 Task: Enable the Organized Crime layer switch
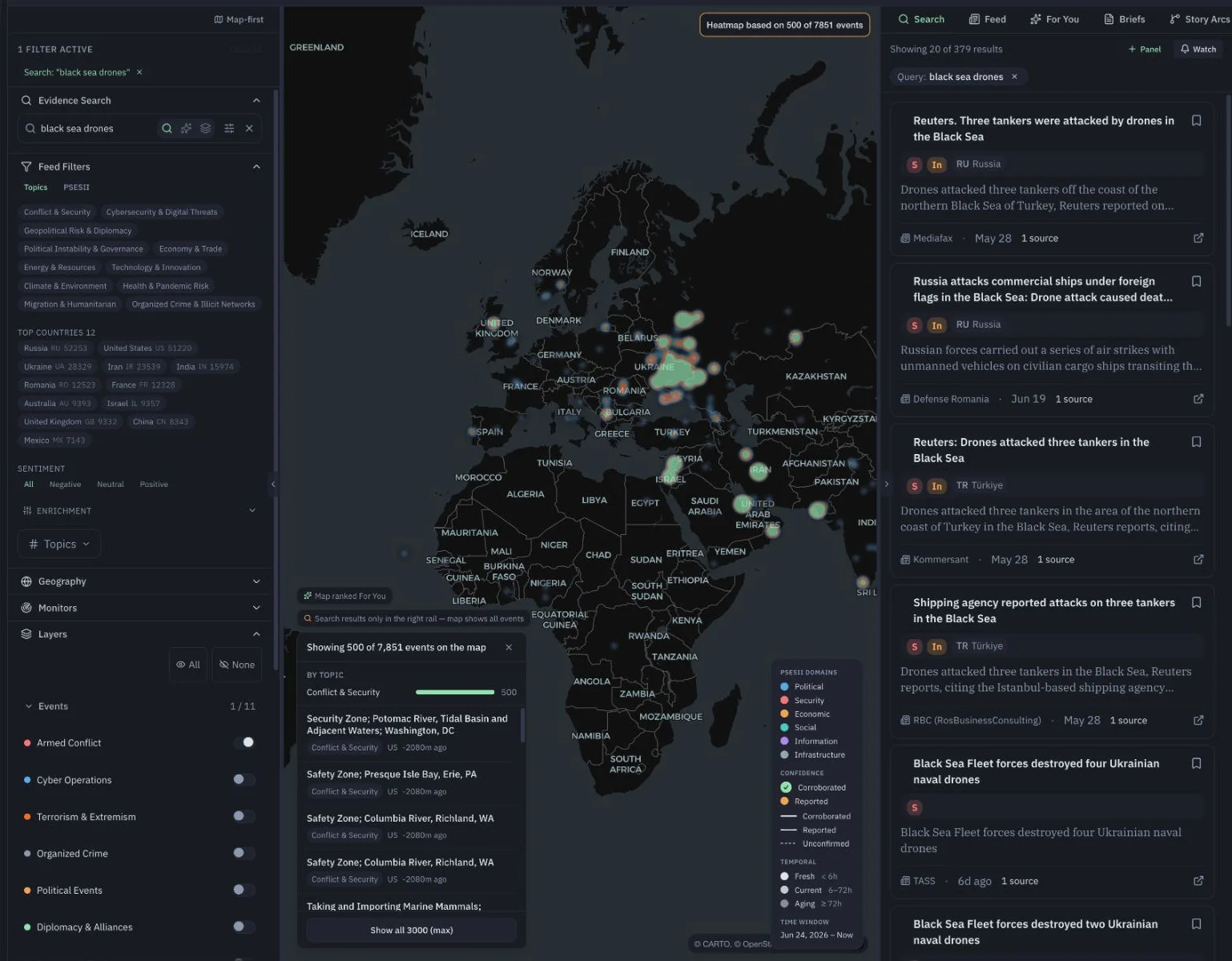244,853
